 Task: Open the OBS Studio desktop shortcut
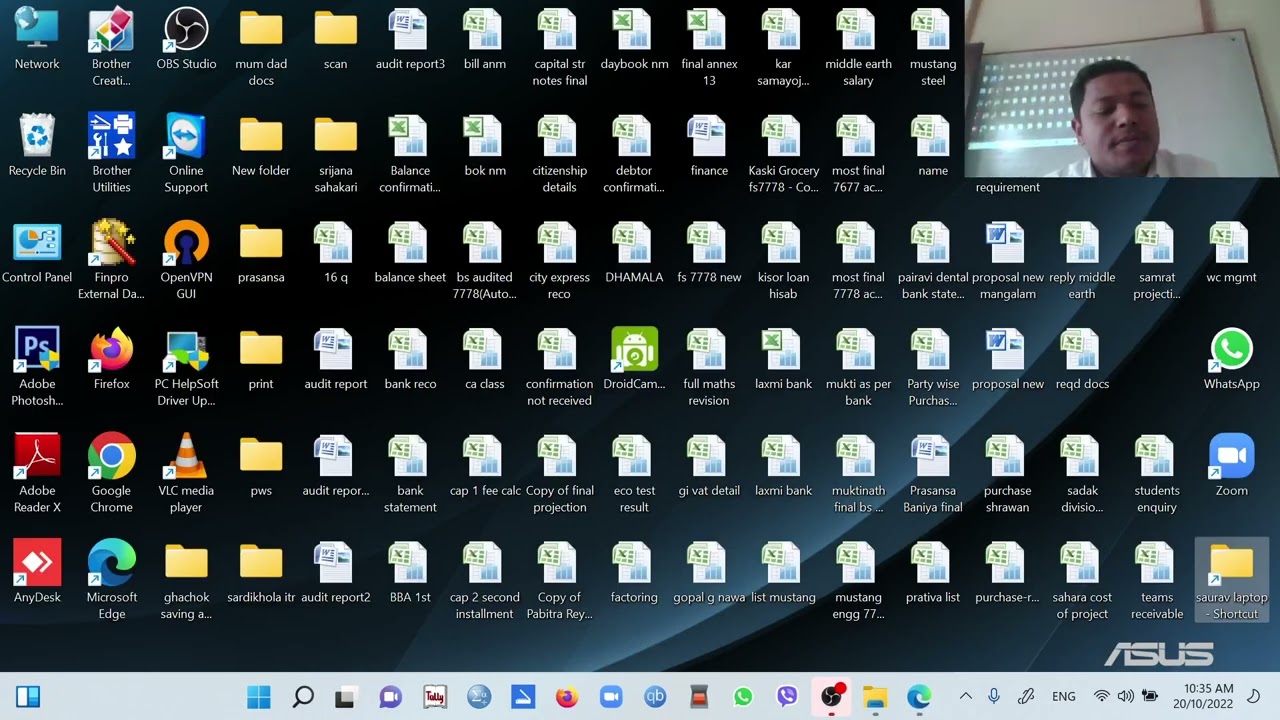186,40
